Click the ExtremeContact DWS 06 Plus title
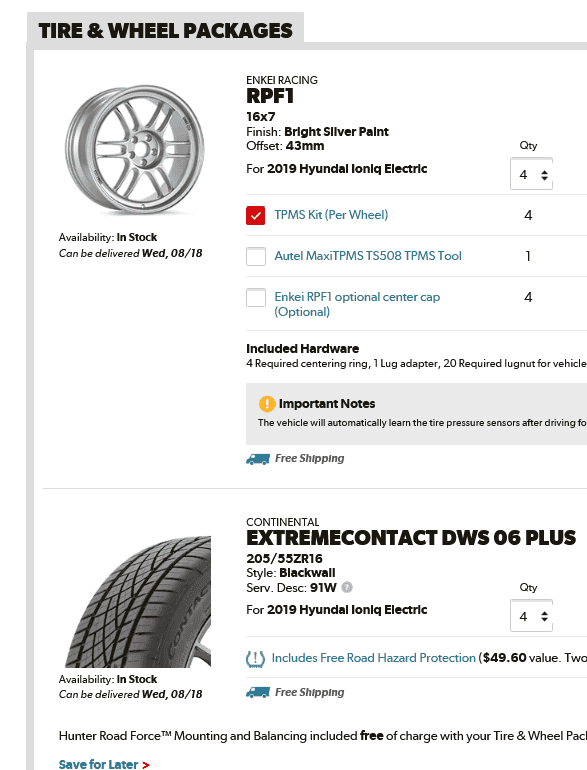 411,538
